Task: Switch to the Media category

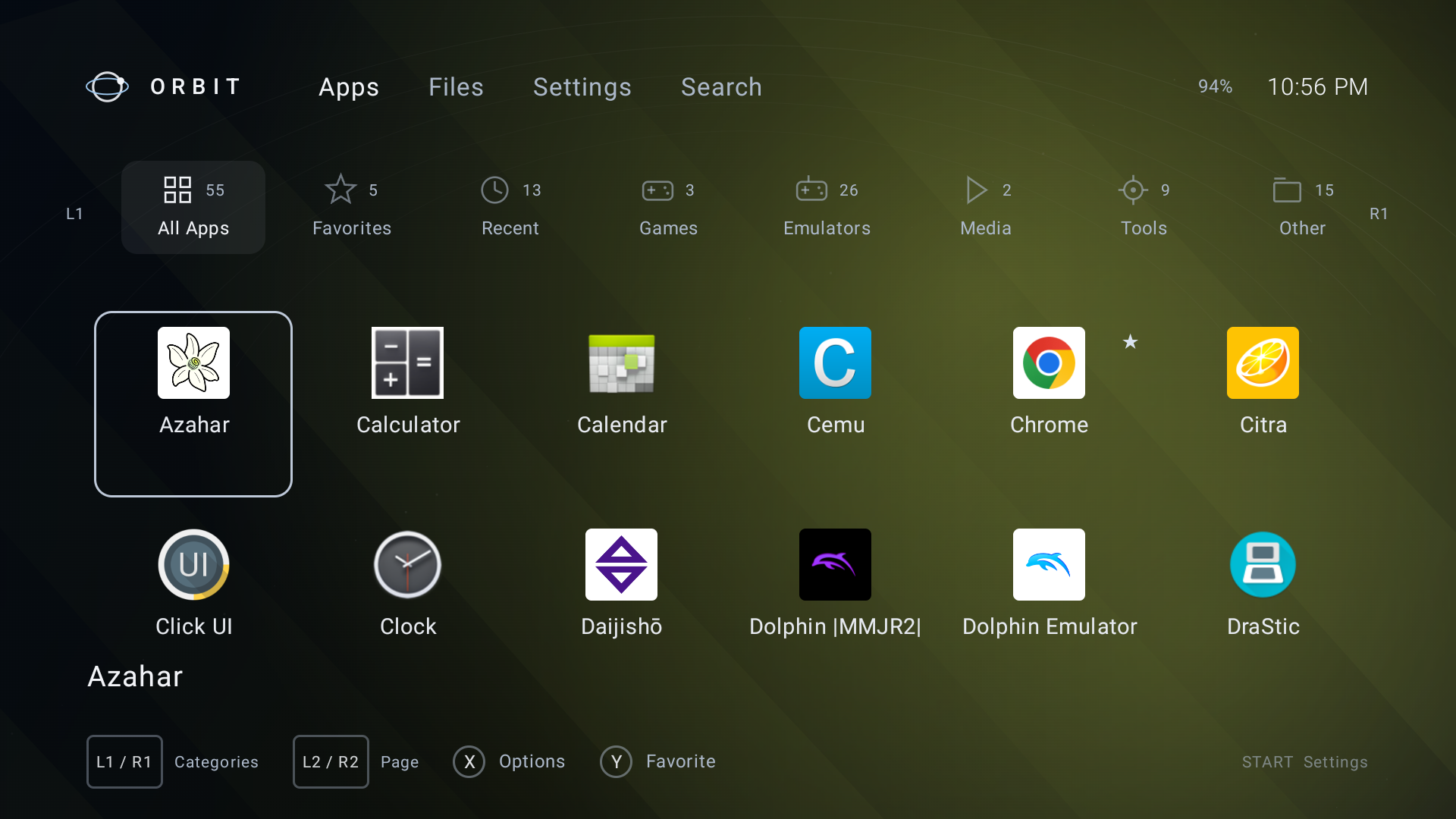Action: (x=985, y=207)
